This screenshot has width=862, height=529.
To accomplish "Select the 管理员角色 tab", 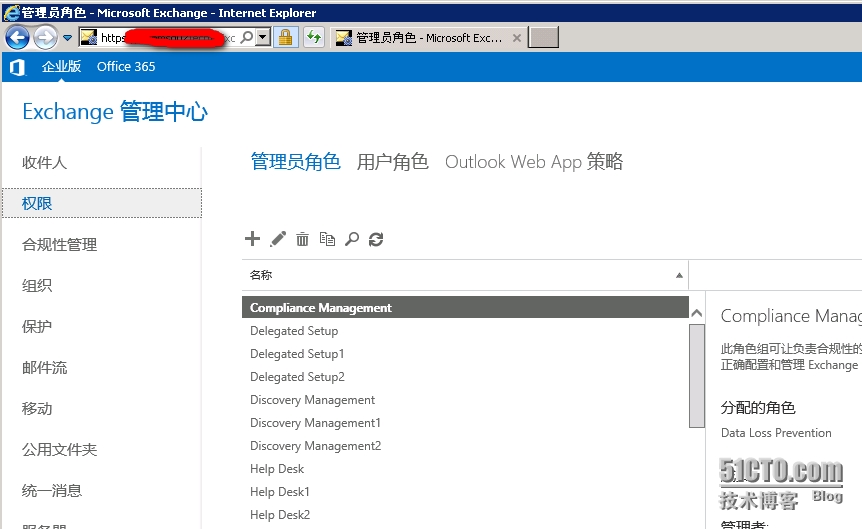I will click(295, 162).
